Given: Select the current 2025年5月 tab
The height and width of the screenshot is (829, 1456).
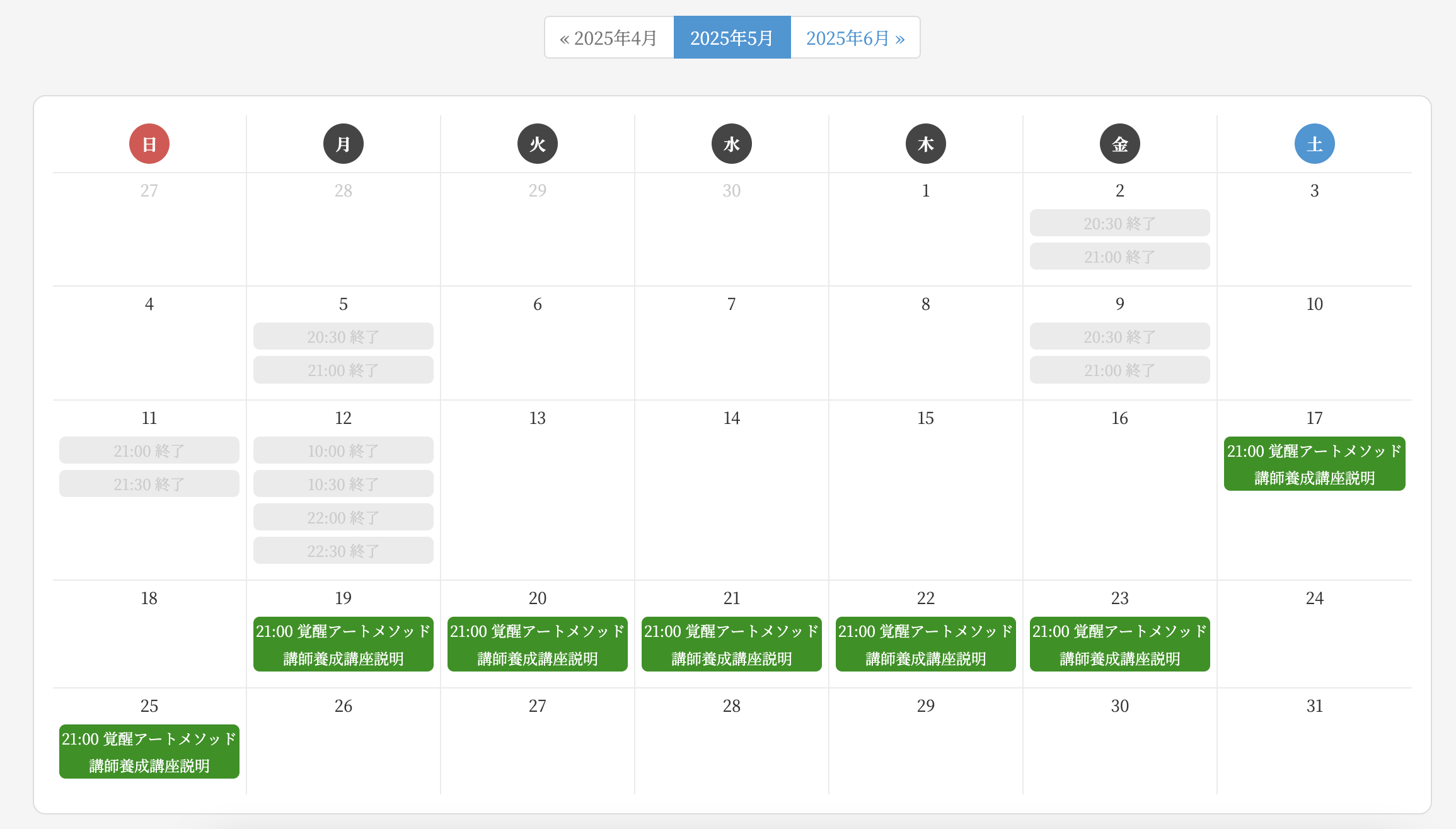Looking at the screenshot, I should click(x=732, y=38).
